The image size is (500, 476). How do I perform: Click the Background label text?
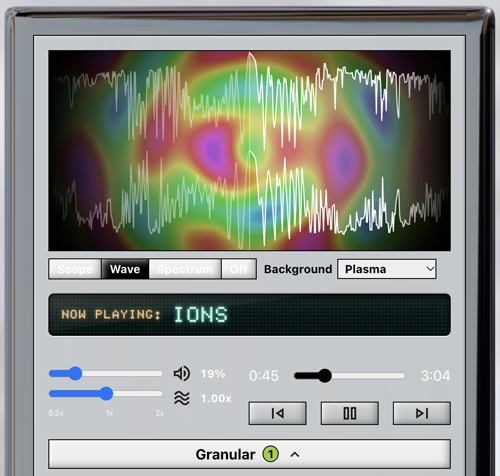click(x=298, y=269)
